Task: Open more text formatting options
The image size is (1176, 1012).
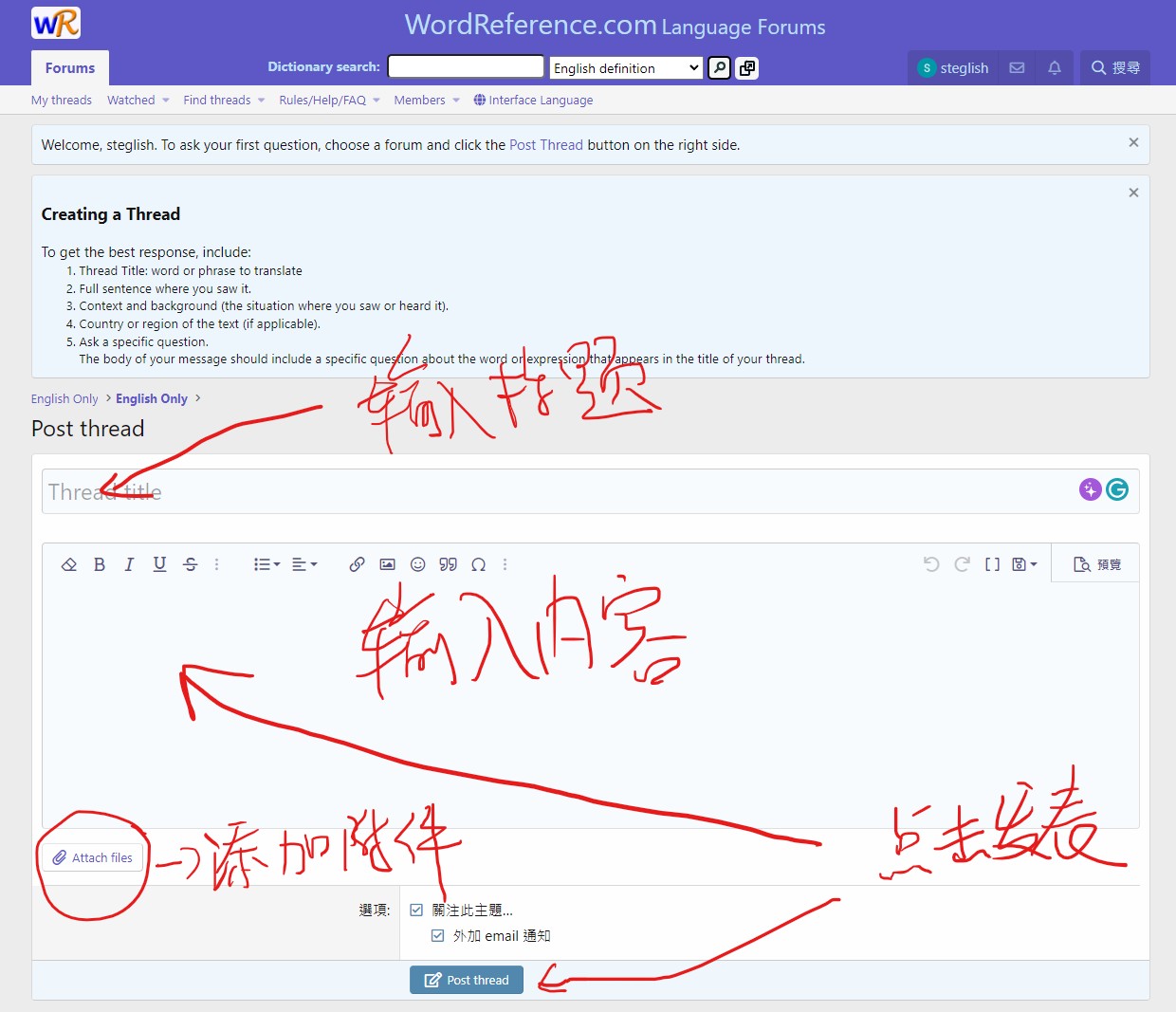Action: (x=217, y=564)
